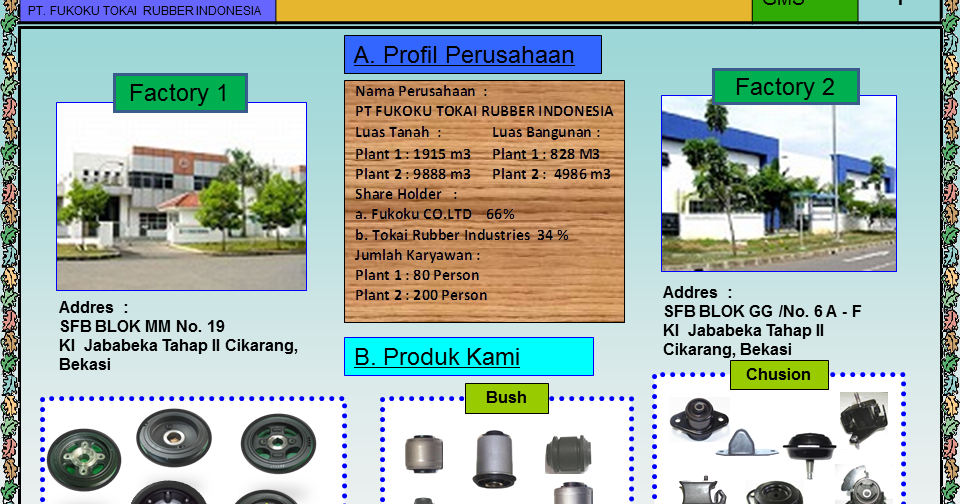Select the 'Nama Perusahaan :' line
960x504 pixels.
point(421,91)
